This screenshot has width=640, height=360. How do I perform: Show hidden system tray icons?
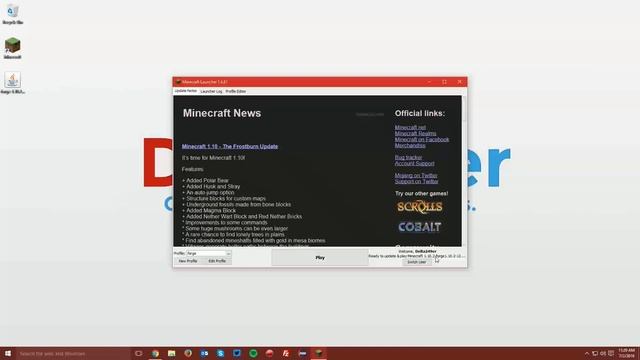coord(587,353)
